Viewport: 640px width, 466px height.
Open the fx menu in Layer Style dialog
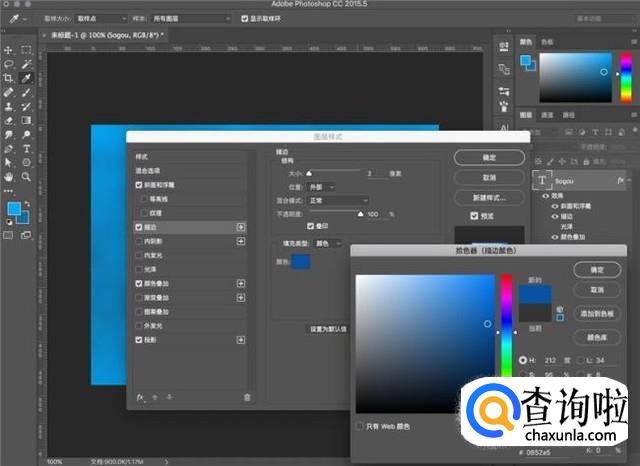pos(140,397)
